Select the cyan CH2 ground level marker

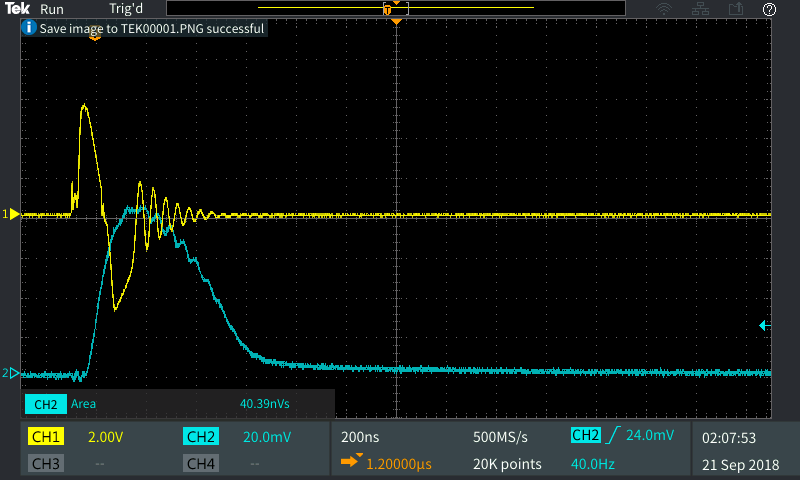12,373
